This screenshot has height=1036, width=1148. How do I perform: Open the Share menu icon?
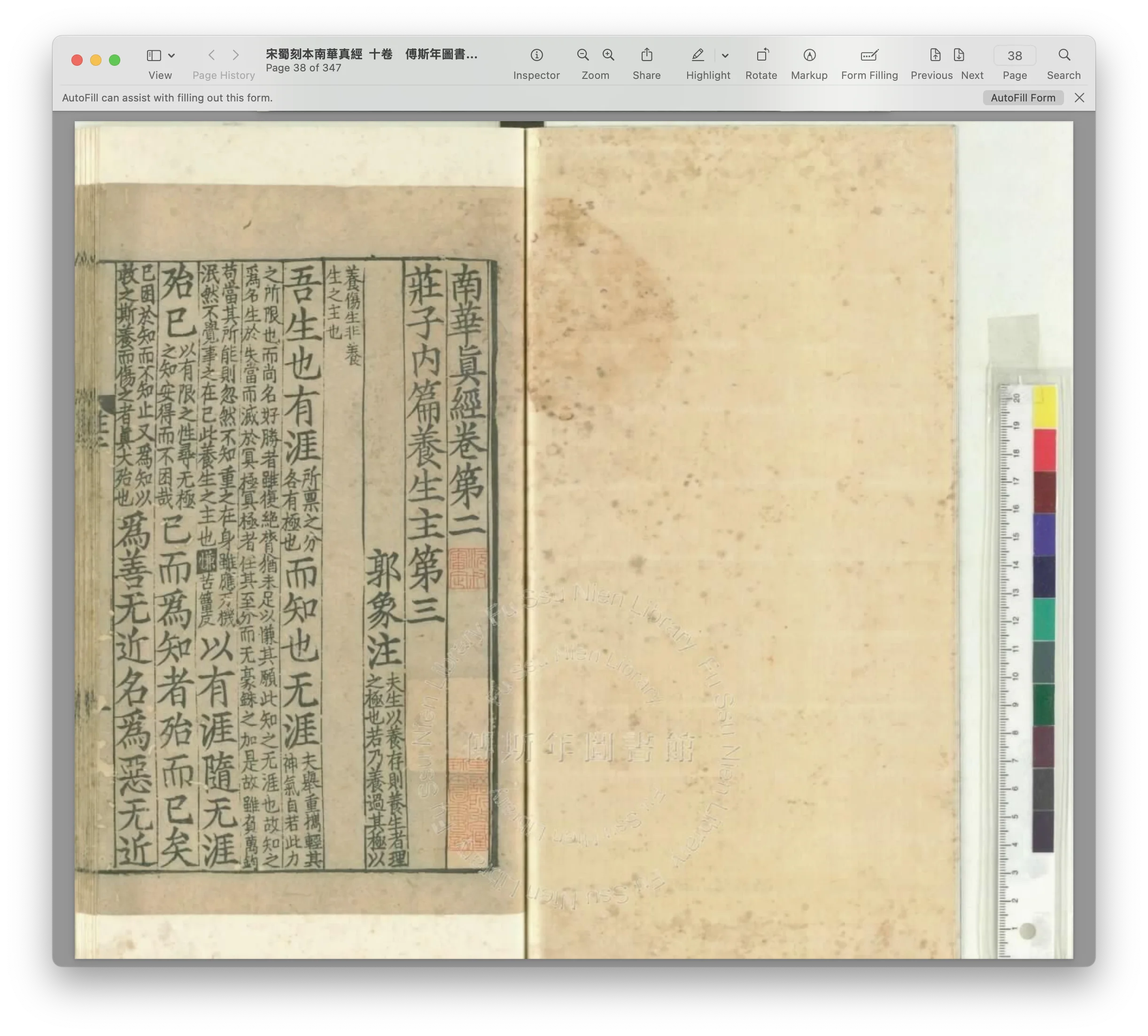point(646,55)
